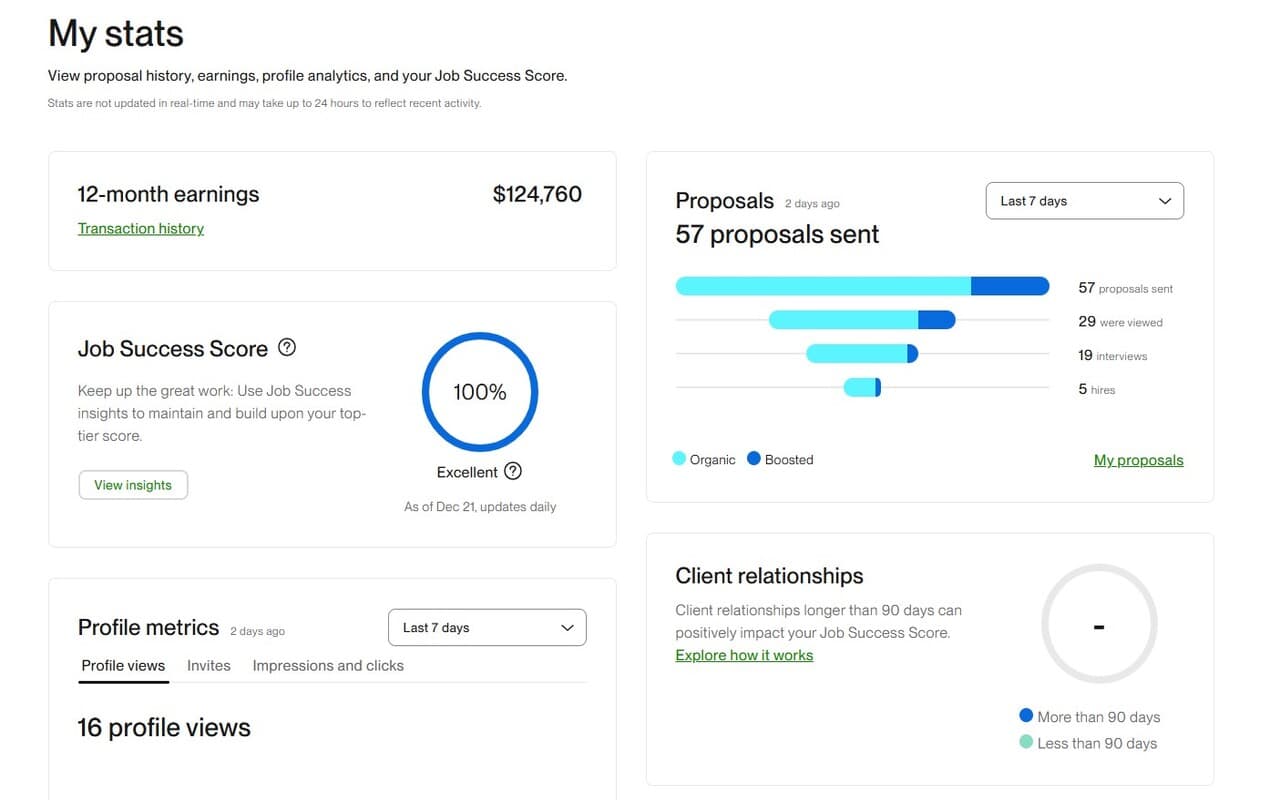This screenshot has width=1280, height=800.
Task: Follow the Explore how it works link
Action: point(744,654)
